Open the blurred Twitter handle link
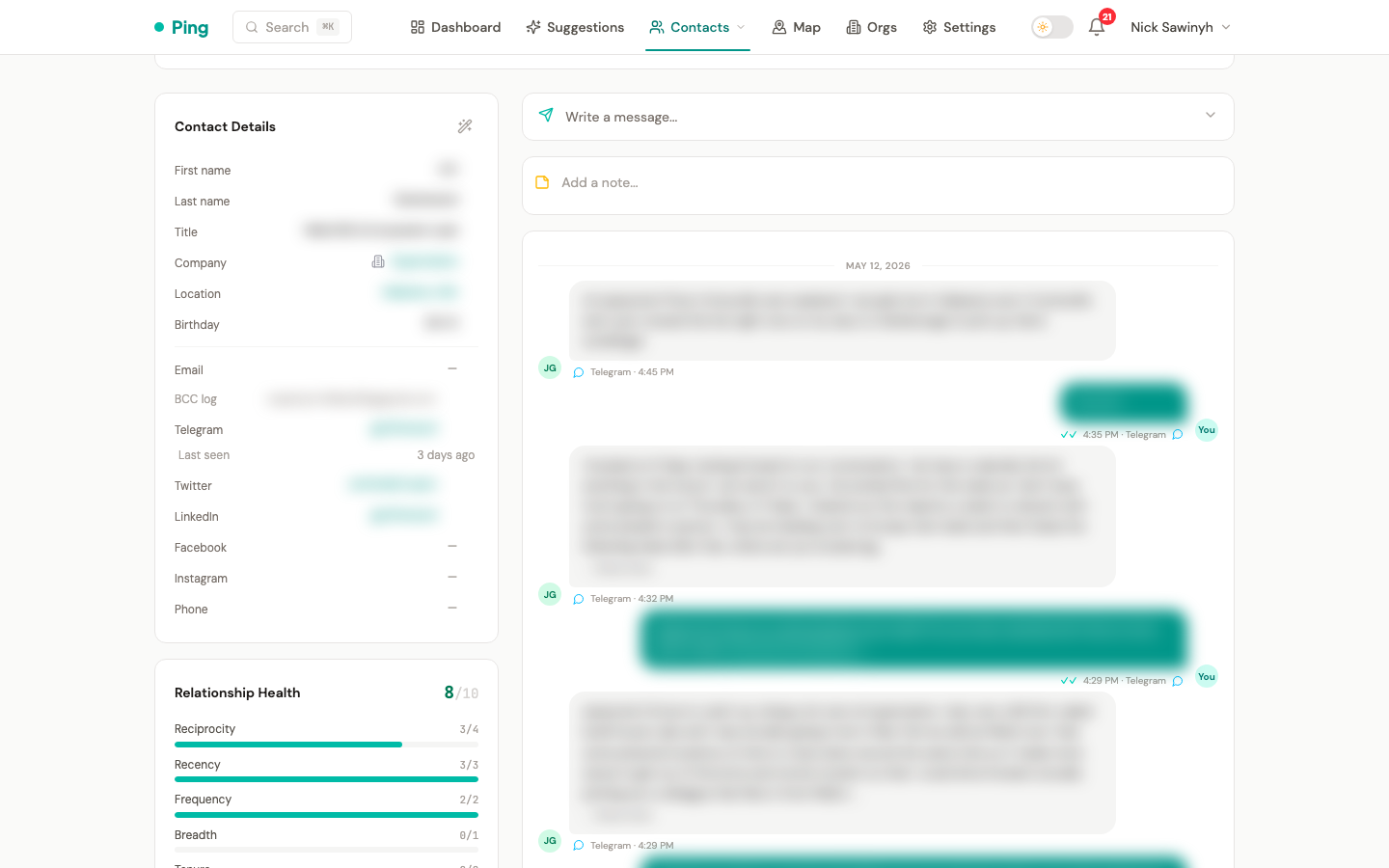The height and width of the screenshot is (868, 1389). click(x=393, y=484)
